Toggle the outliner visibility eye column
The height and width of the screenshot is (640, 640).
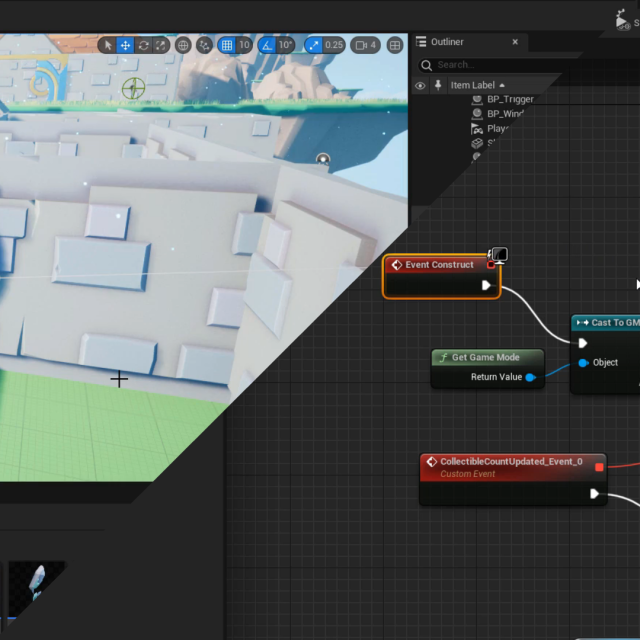tap(420, 85)
